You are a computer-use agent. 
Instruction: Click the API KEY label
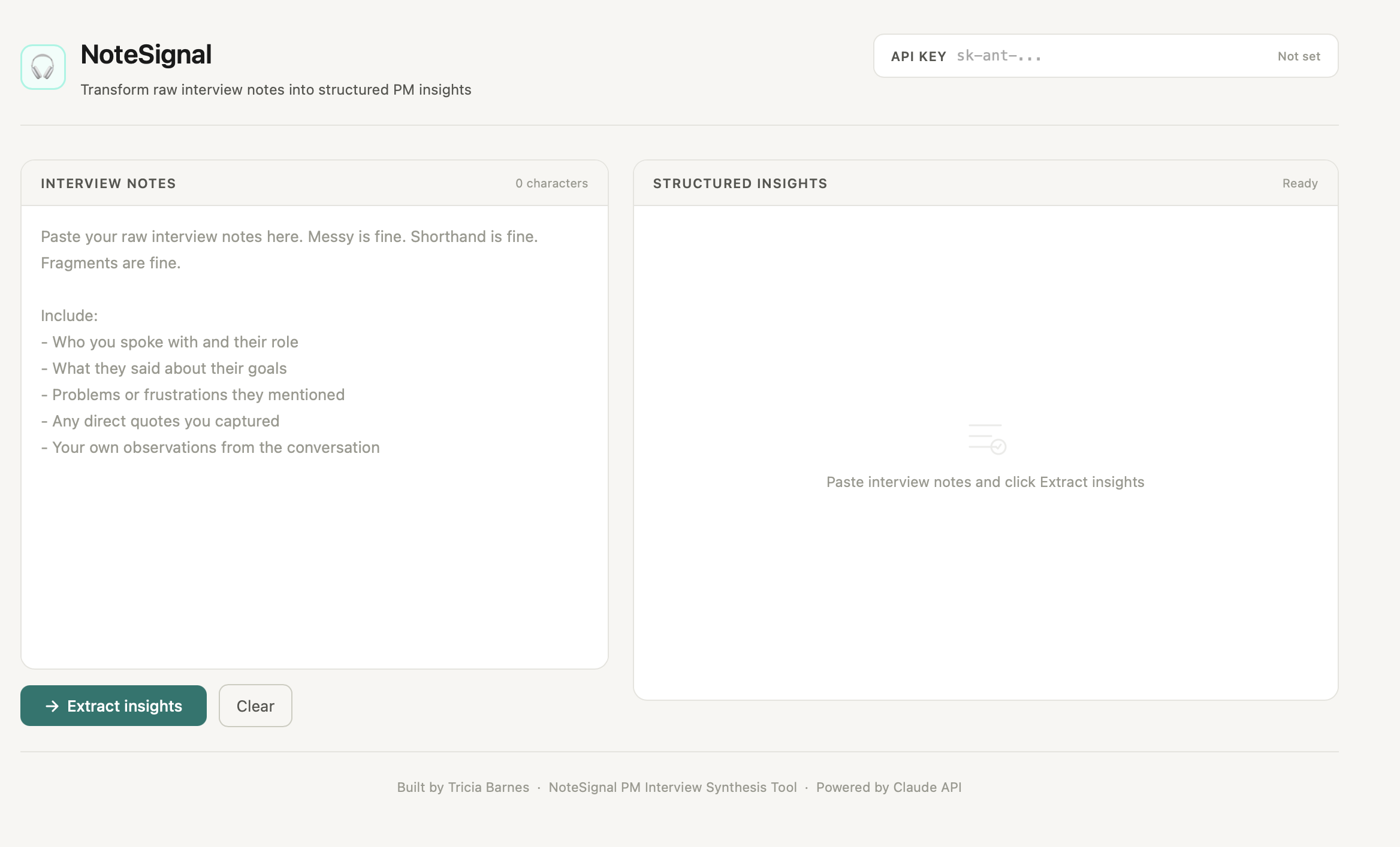(918, 56)
